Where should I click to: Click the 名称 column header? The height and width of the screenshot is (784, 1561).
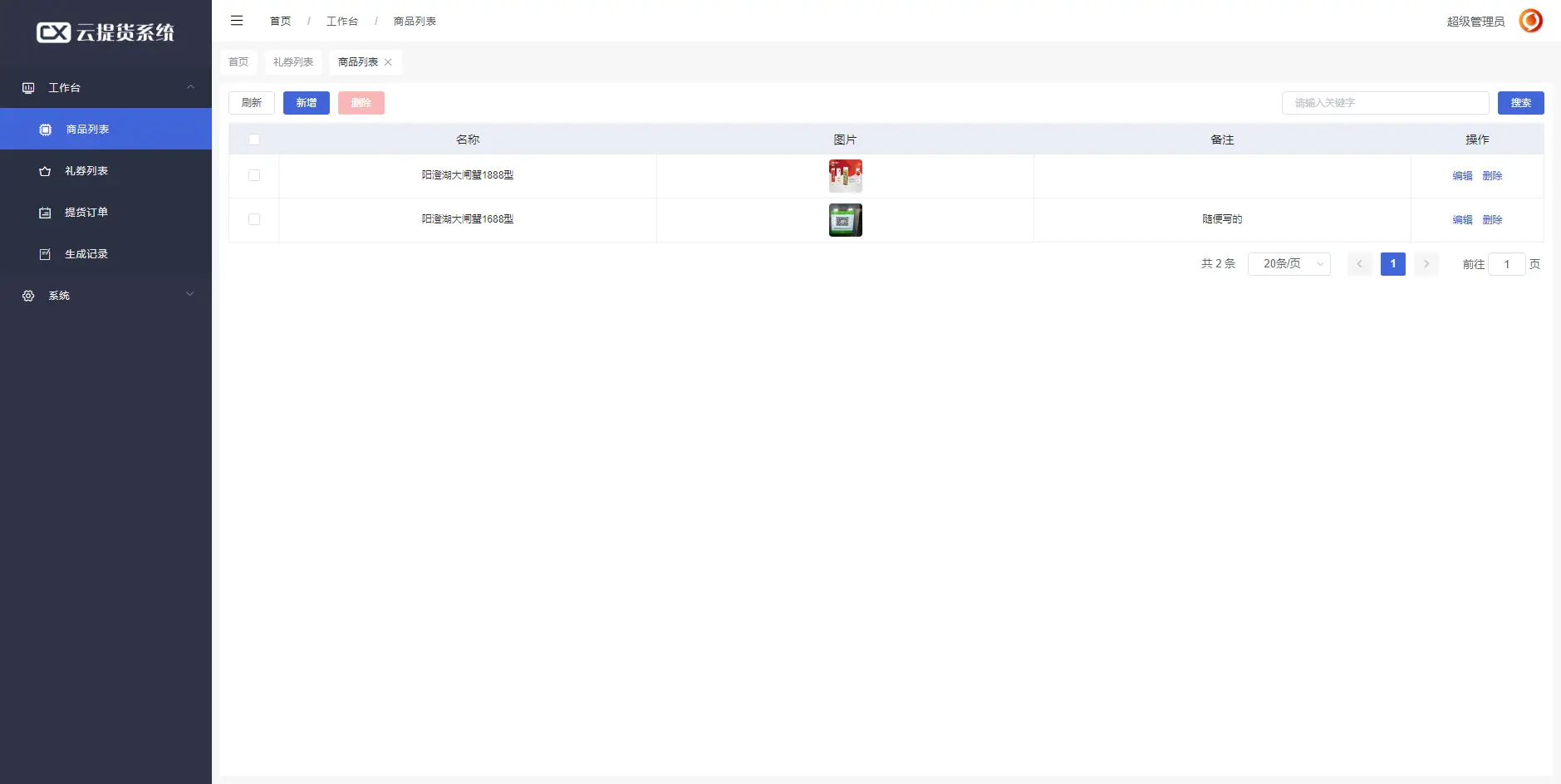(x=468, y=140)
